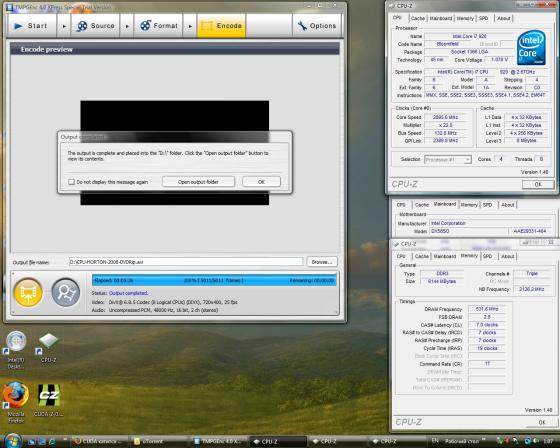Open the Processor #1 selection dropdown

coord(448,160)
